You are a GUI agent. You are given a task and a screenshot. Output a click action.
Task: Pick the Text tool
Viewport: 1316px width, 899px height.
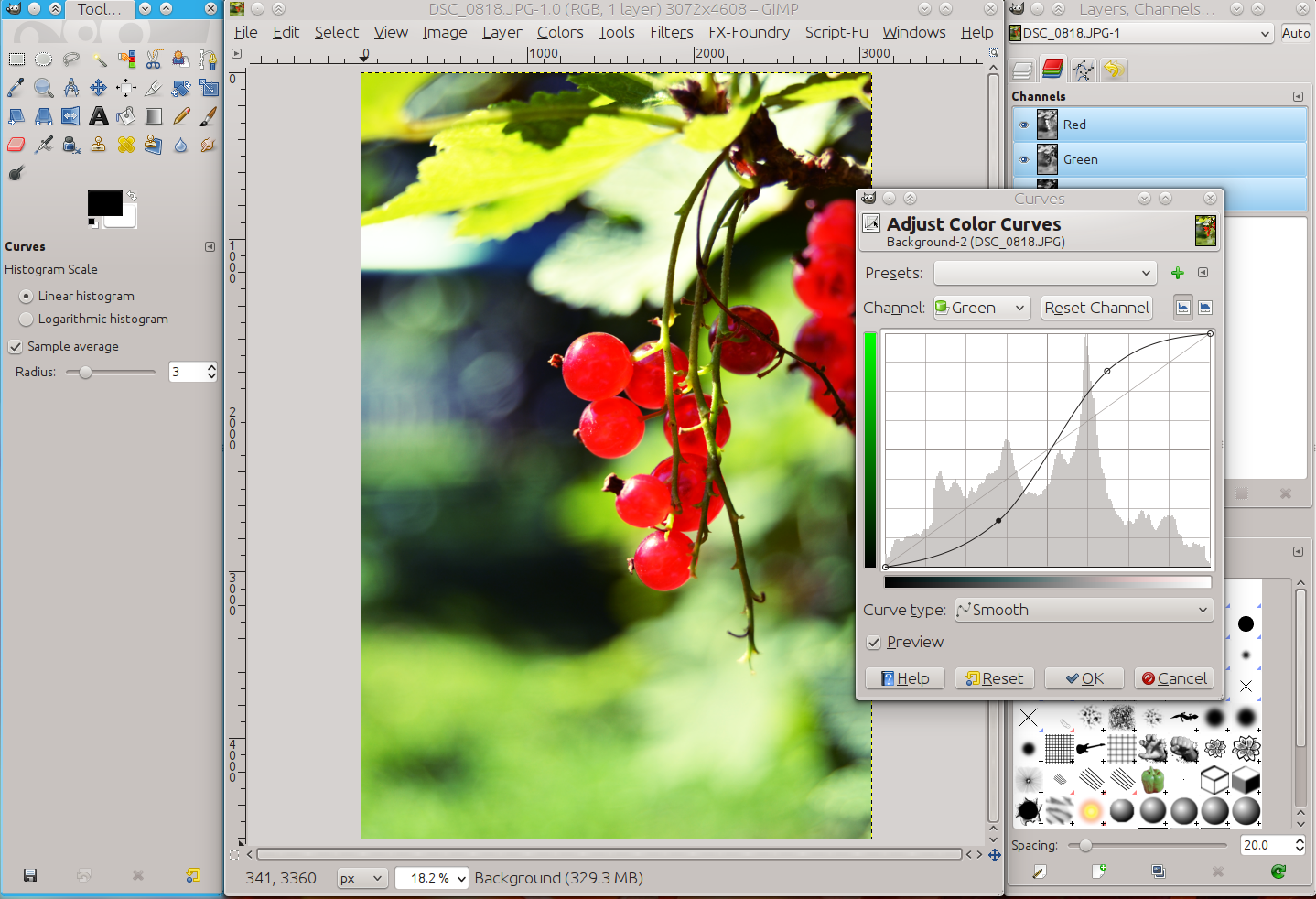coord(99,116)
